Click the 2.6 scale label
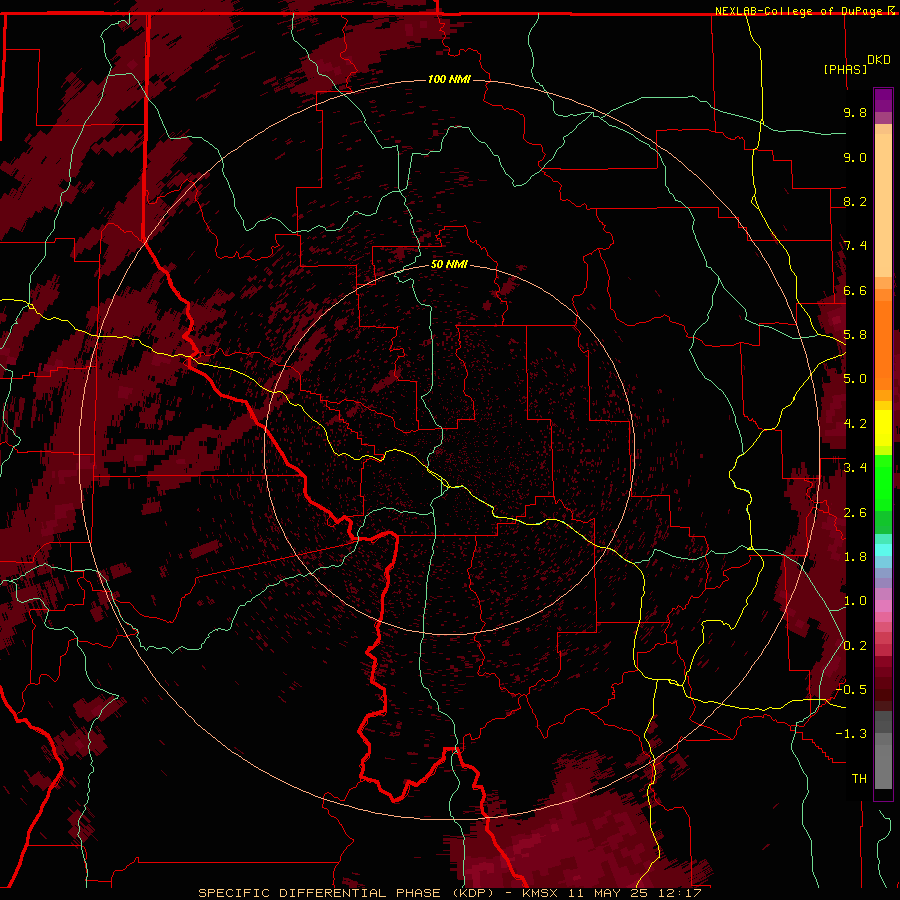 (x=855, y=513)
